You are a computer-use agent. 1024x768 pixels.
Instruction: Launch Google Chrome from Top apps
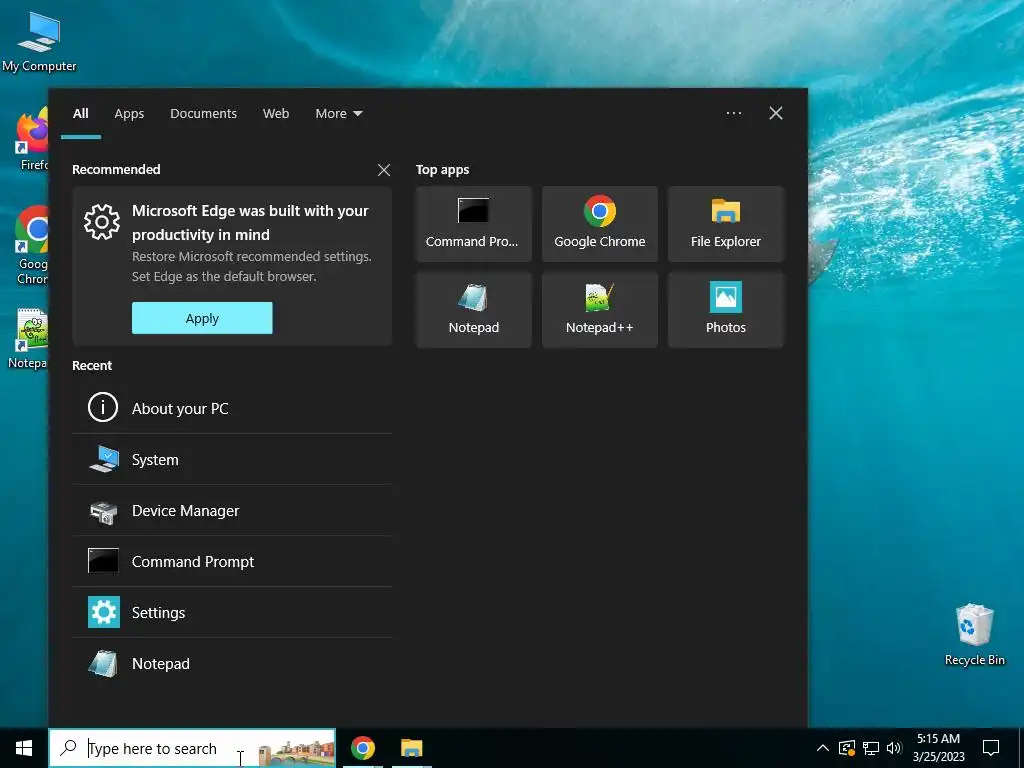point(600,224)
